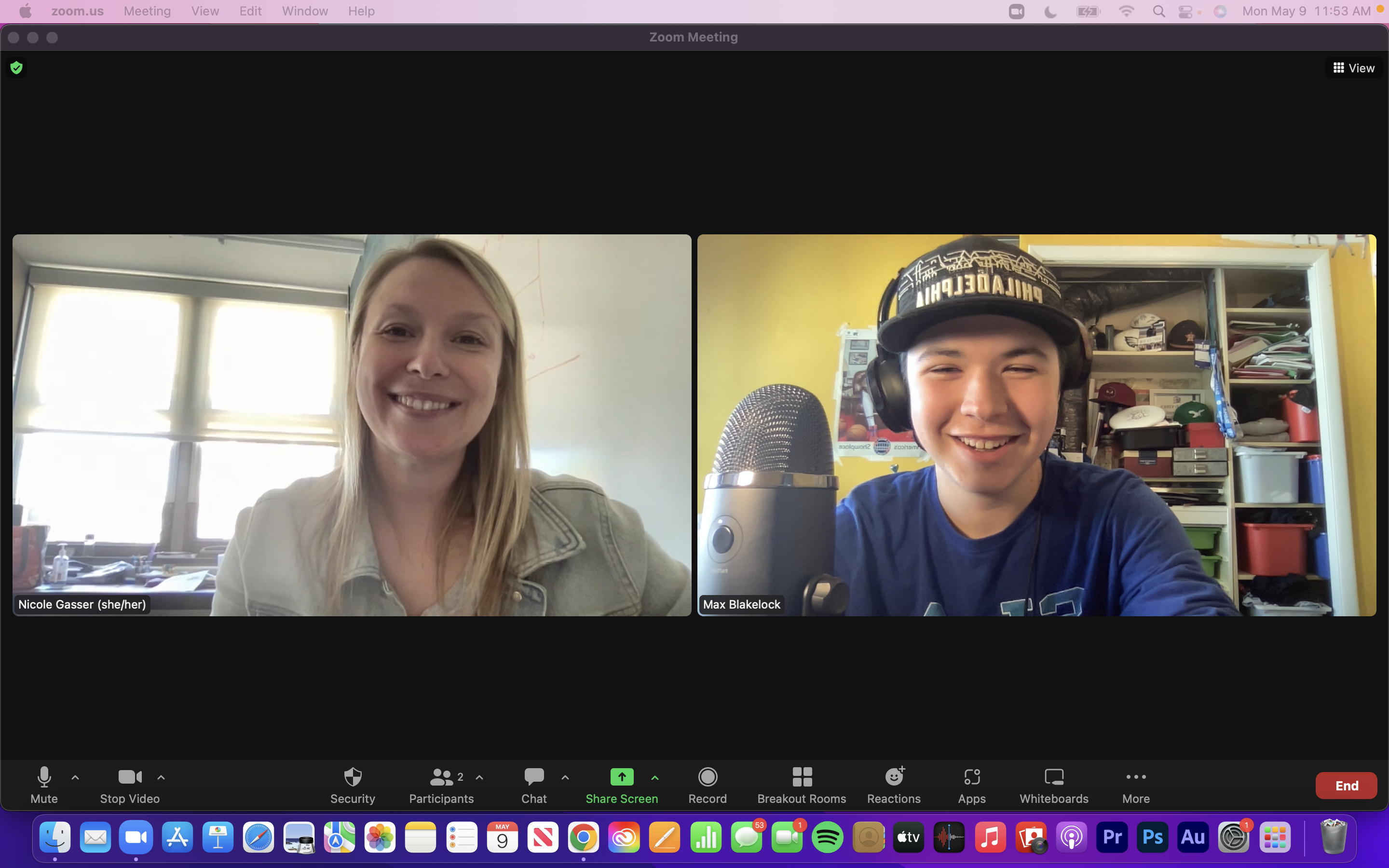1389x868 pixels.
Task: Expand video options arrow beside Stop Video
Action: pyautogui.click(x=161, y=777)
